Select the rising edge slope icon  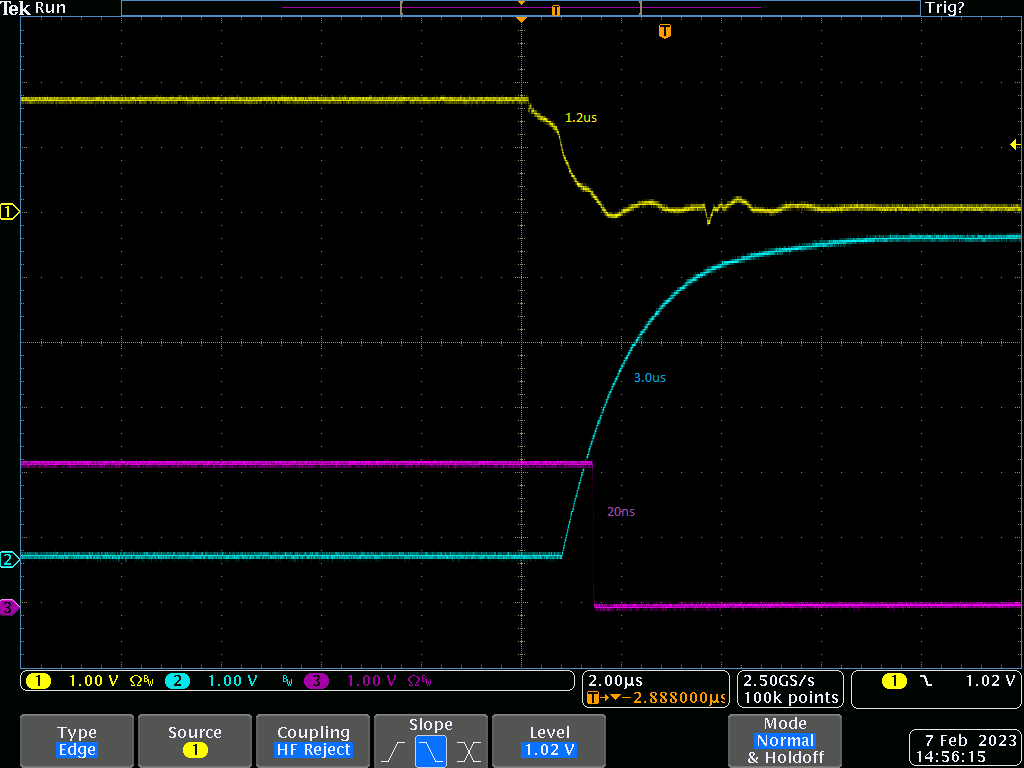click(x=393, y=750)
